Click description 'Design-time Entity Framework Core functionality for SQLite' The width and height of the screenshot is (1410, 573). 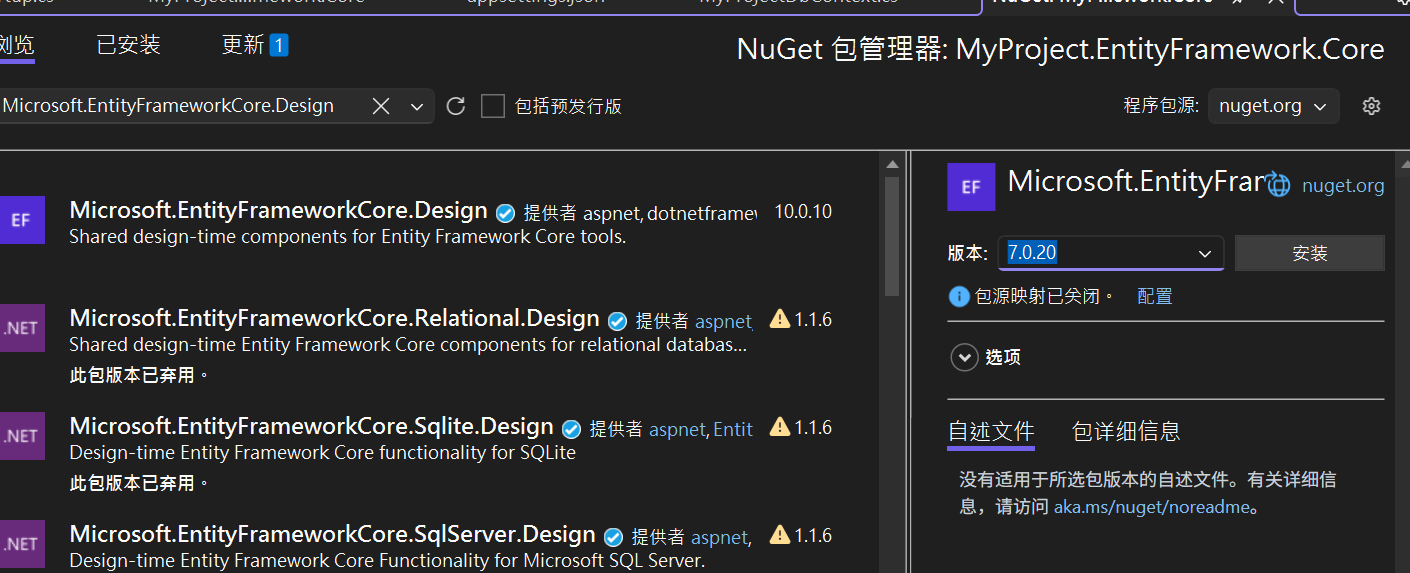pos(322,453)
